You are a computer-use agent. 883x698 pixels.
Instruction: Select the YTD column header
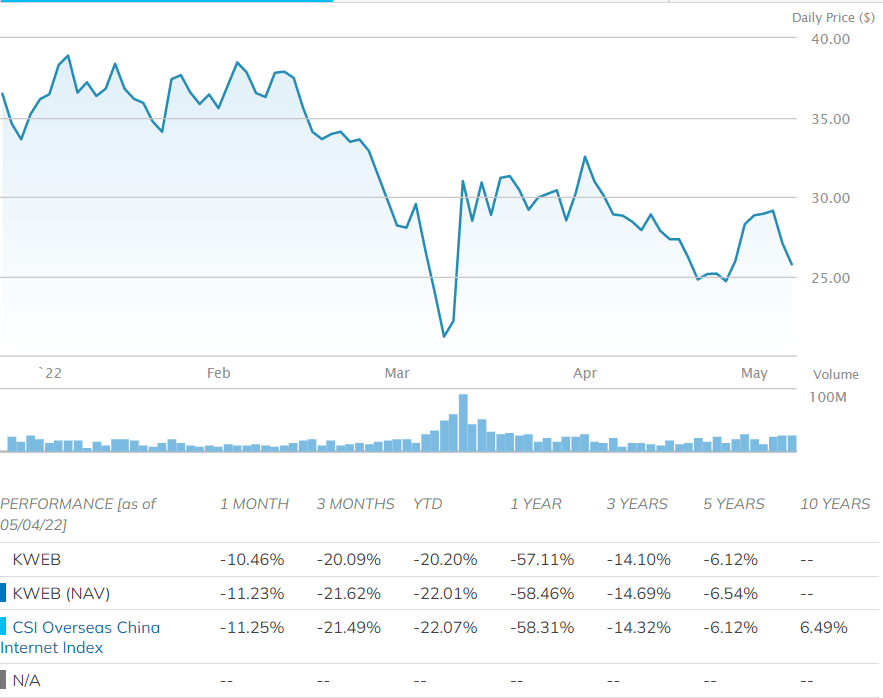pyautogui.click(x=427, y=504)
